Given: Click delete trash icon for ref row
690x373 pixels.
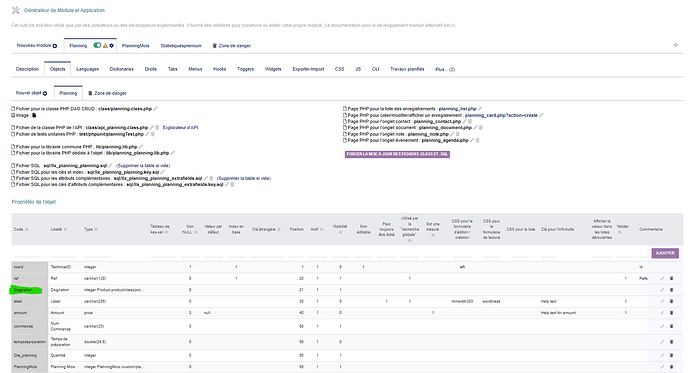Looking at the screenshot, I should coord(672,278).
